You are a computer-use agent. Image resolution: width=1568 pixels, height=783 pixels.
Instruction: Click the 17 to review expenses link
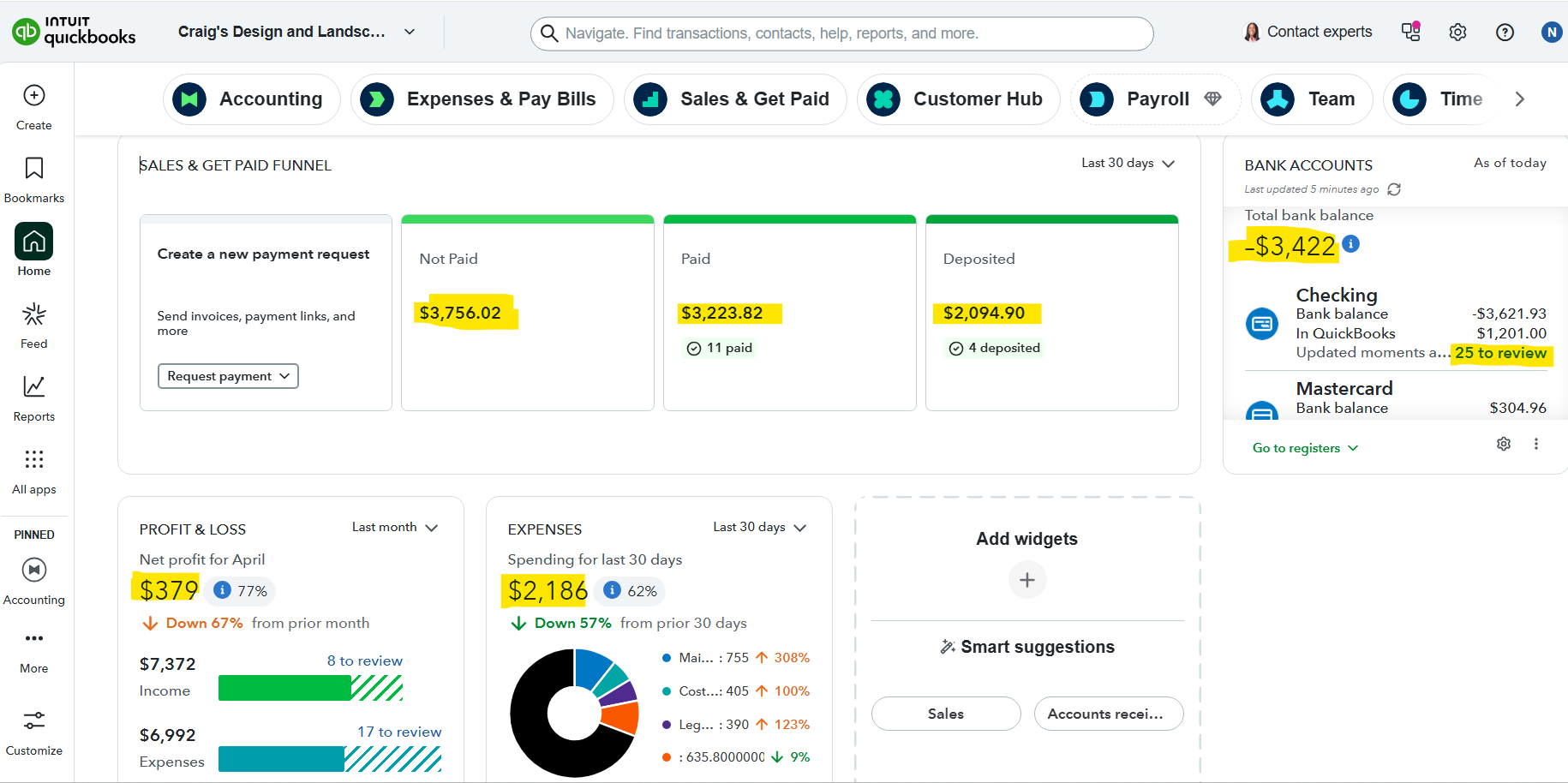pos(399,732)
